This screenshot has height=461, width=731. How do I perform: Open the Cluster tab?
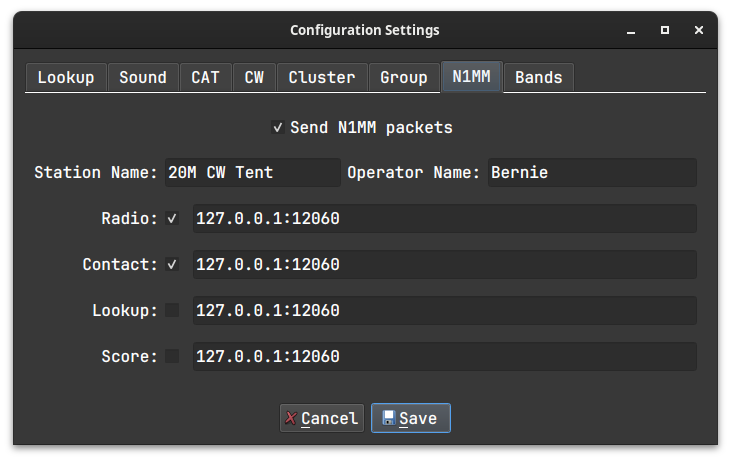[322, 77]
